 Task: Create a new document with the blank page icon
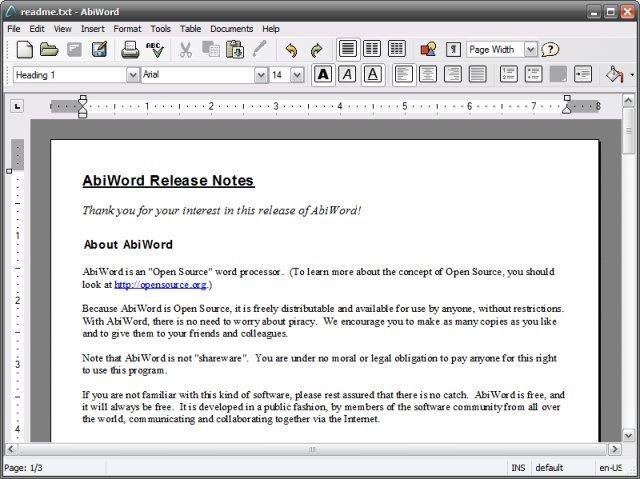(24, 50)
